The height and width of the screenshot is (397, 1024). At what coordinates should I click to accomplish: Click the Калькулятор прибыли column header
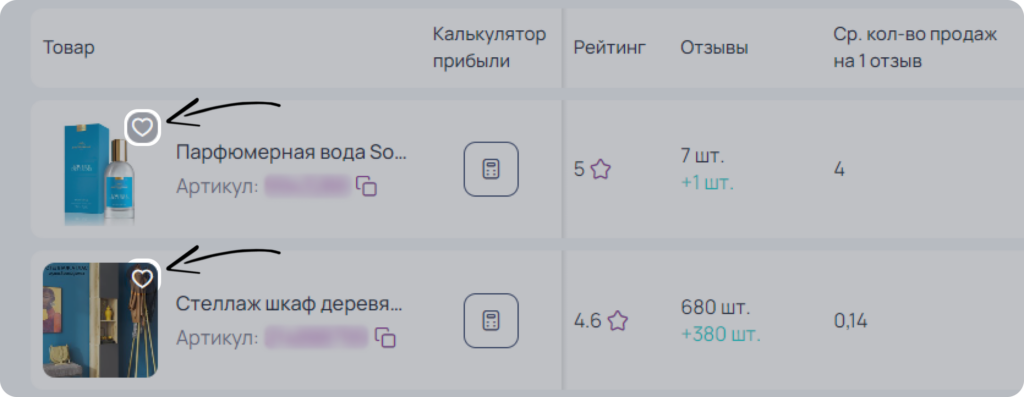click(x=489, y=48)
